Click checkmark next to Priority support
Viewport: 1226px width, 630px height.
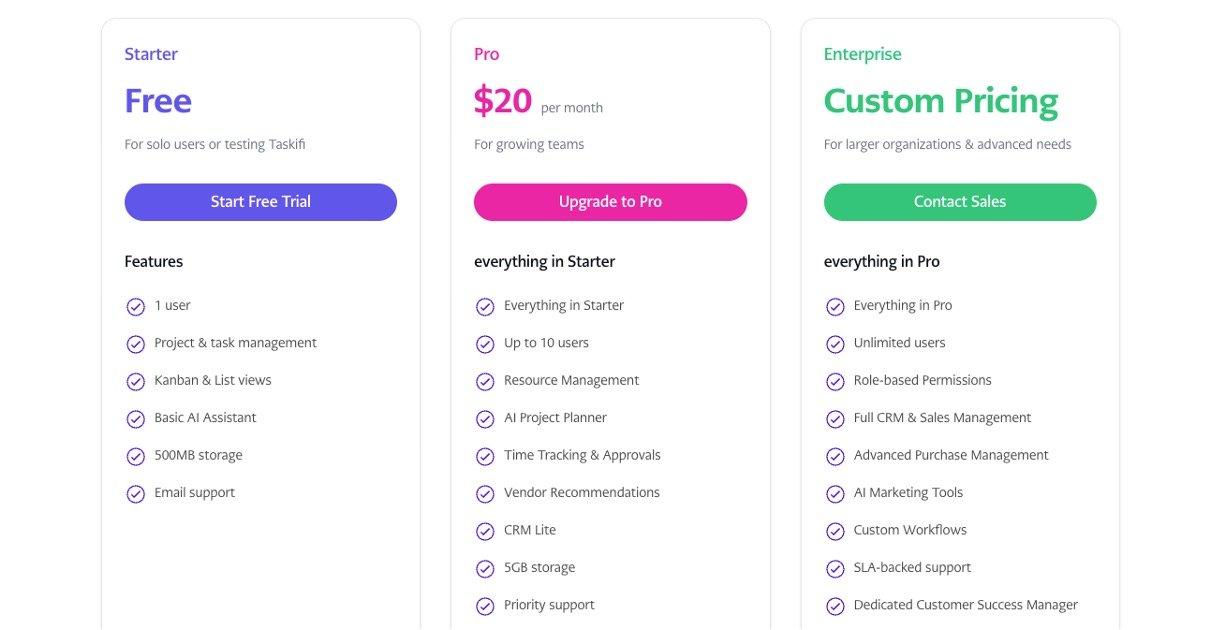point(485,606)
